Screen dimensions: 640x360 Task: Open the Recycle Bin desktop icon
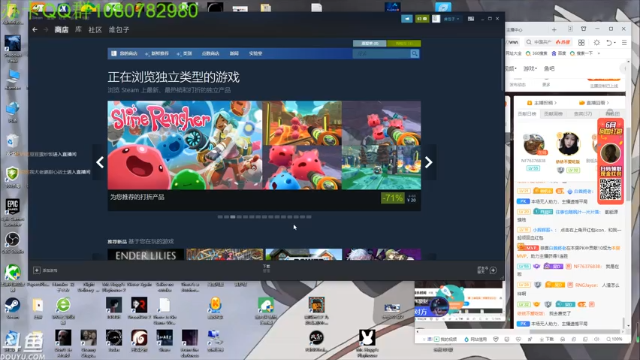click(13, 141)
